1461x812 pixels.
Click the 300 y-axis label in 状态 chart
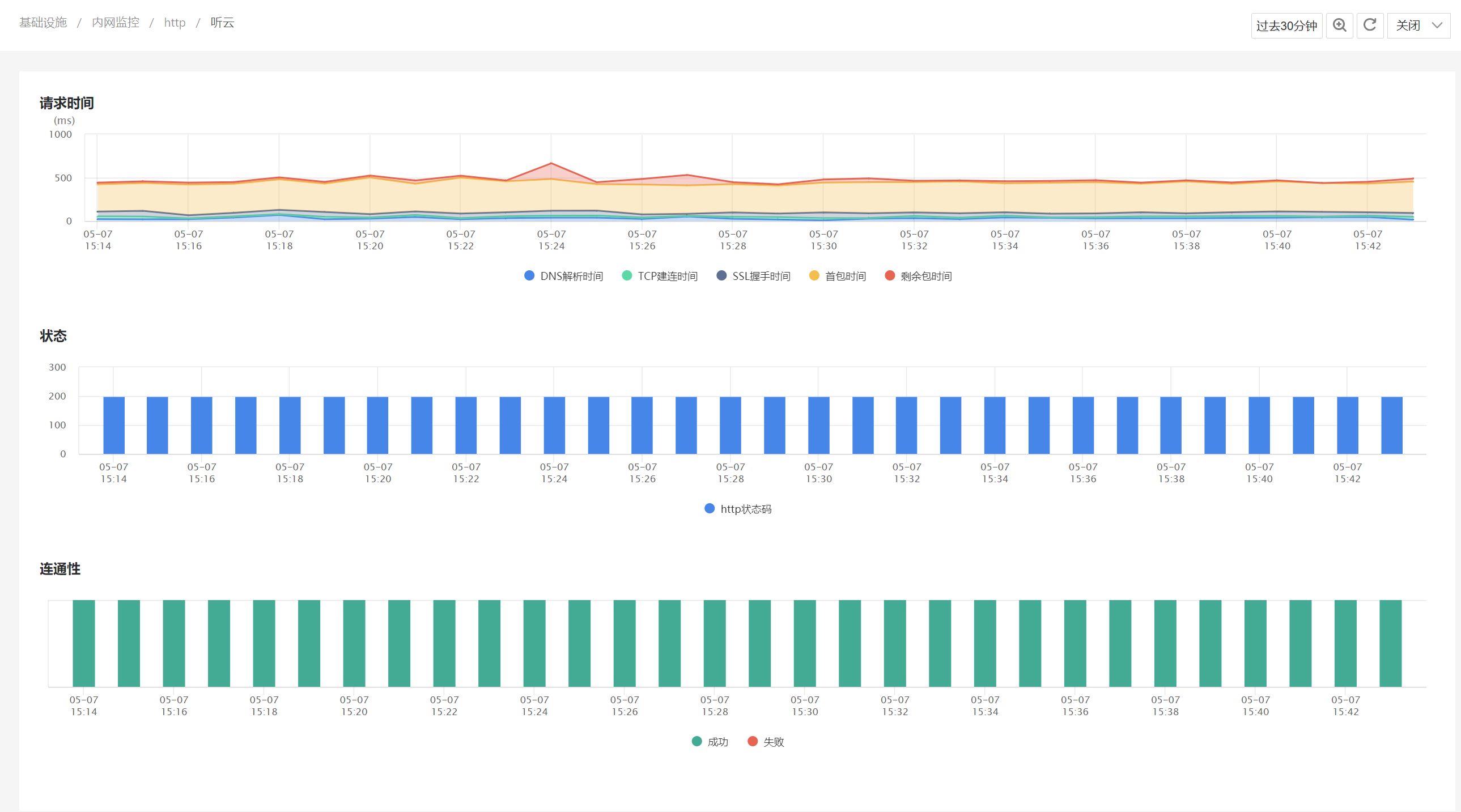click(57, 367)
